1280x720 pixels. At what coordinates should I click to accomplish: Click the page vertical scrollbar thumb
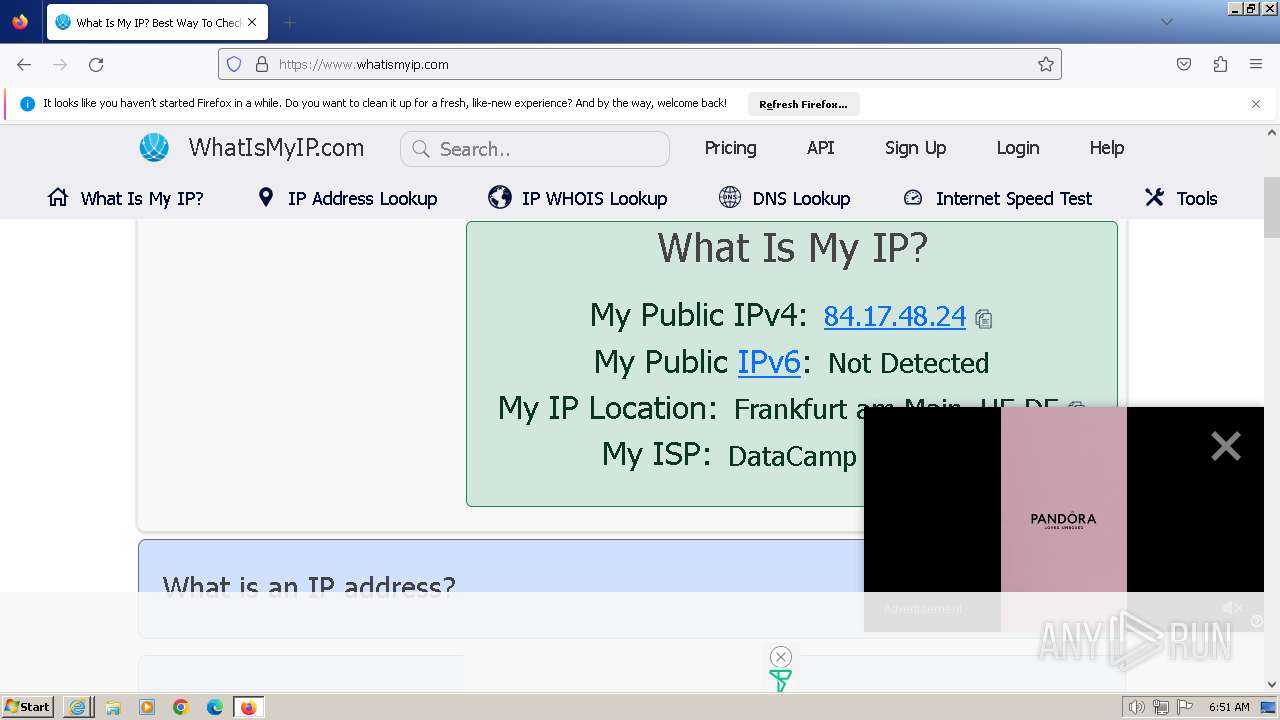pyautogui.click(x=1272, y=208)
